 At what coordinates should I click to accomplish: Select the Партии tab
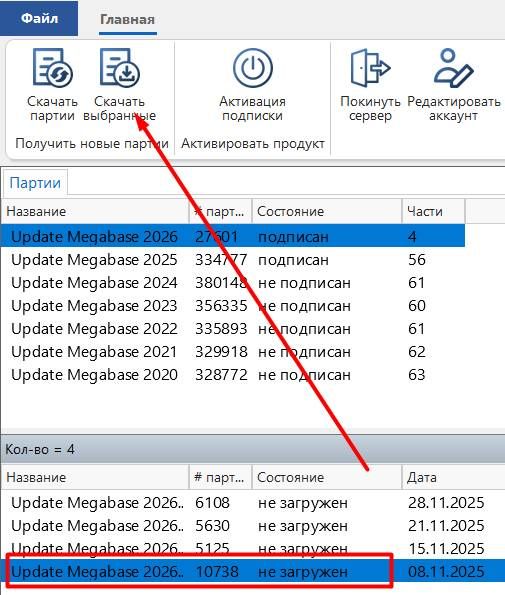pyautogui.click(x=35, y=183)
